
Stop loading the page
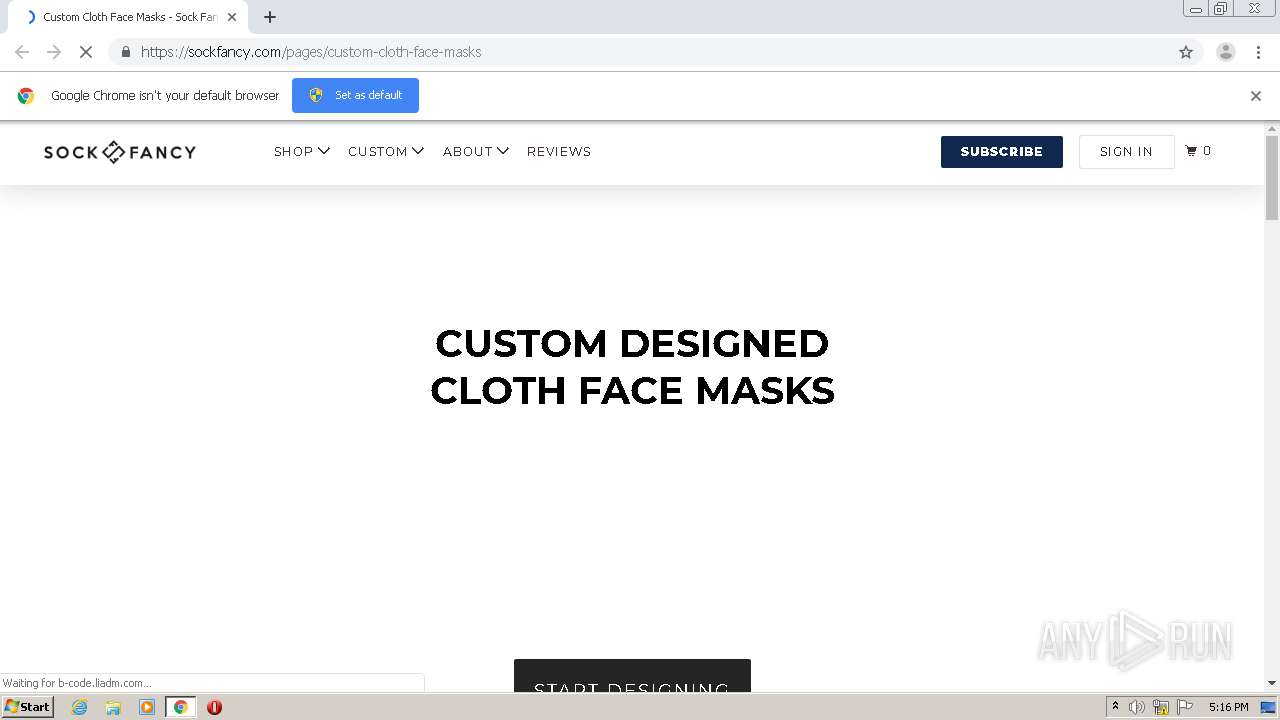86,52
